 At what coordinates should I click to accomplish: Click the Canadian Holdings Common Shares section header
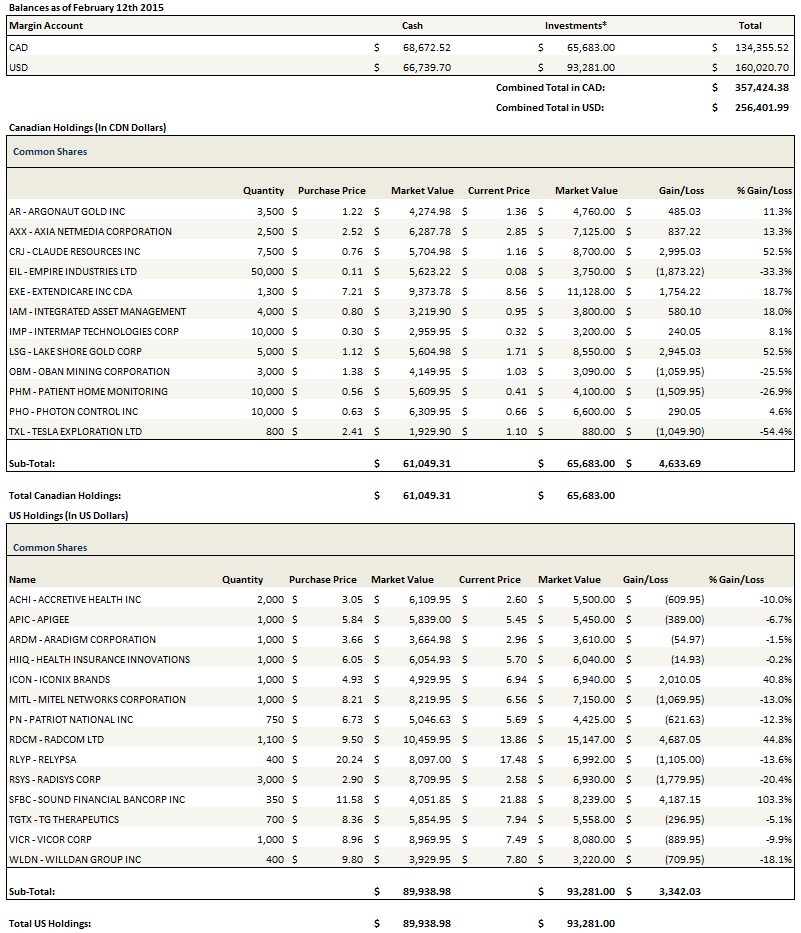coord(50,152)
